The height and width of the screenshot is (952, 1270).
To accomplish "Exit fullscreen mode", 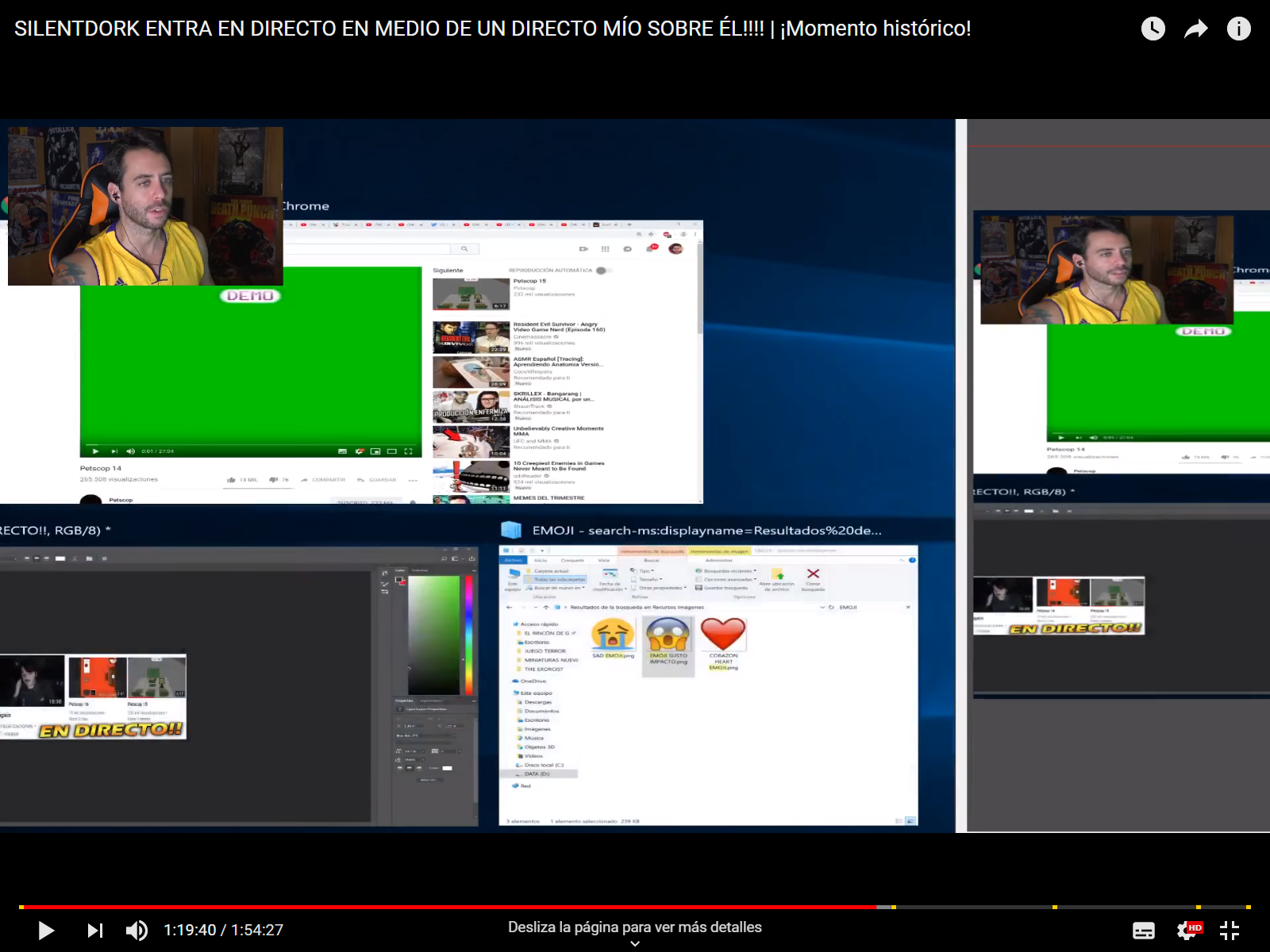I will click(x=1230, y=930).
